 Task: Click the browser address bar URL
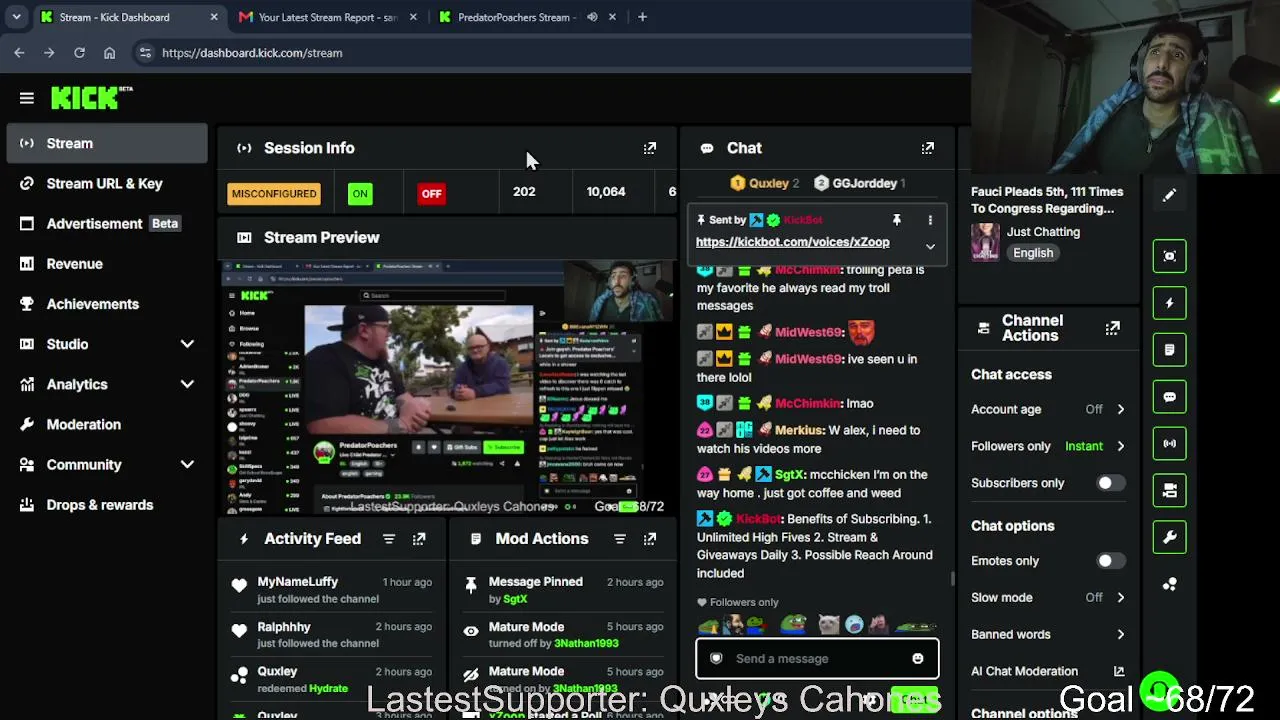coord(252,53)
